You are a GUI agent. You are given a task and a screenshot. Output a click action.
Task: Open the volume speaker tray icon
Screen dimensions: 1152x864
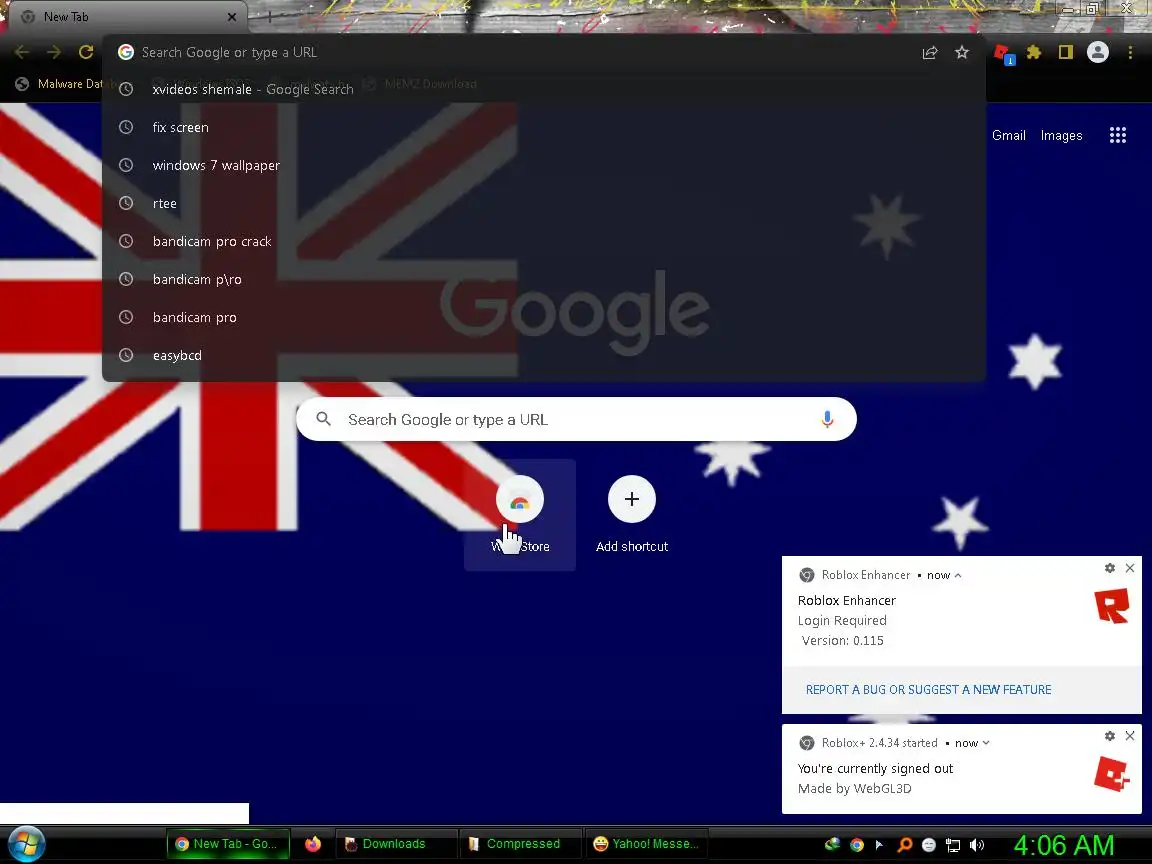click(976, 845)
